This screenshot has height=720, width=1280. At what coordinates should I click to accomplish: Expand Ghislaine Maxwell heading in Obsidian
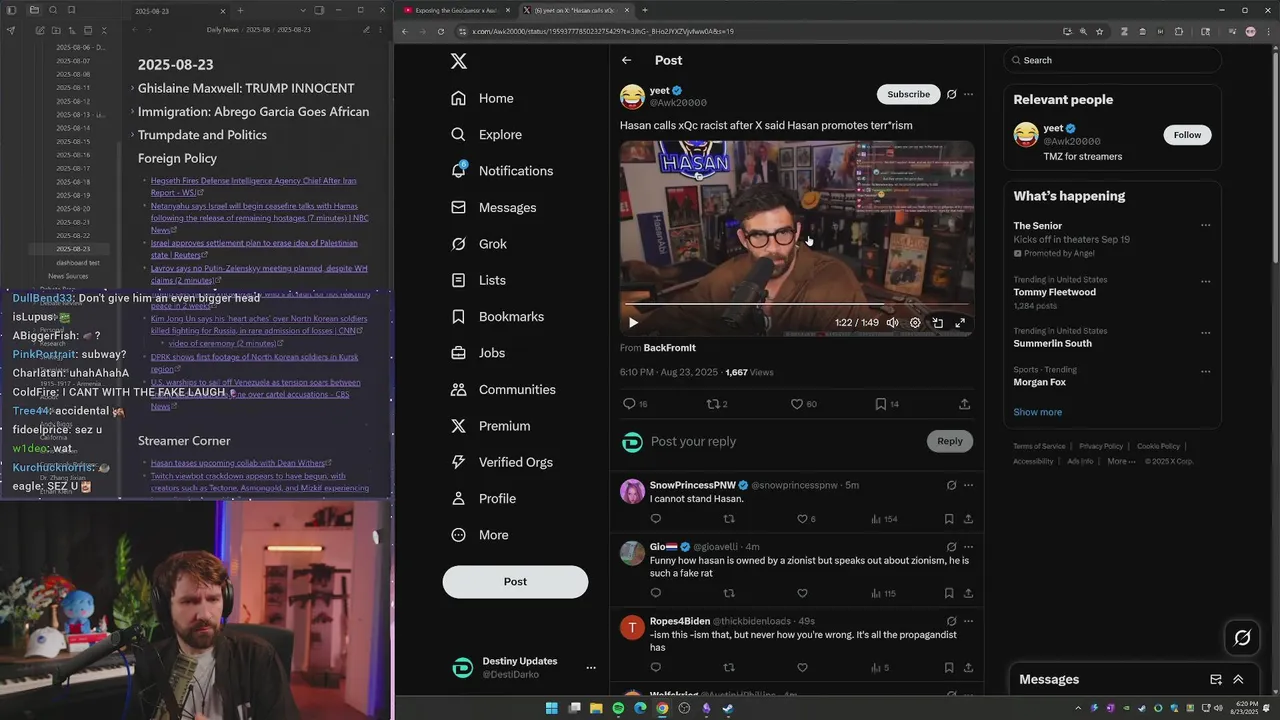click(x=132, y=88)
